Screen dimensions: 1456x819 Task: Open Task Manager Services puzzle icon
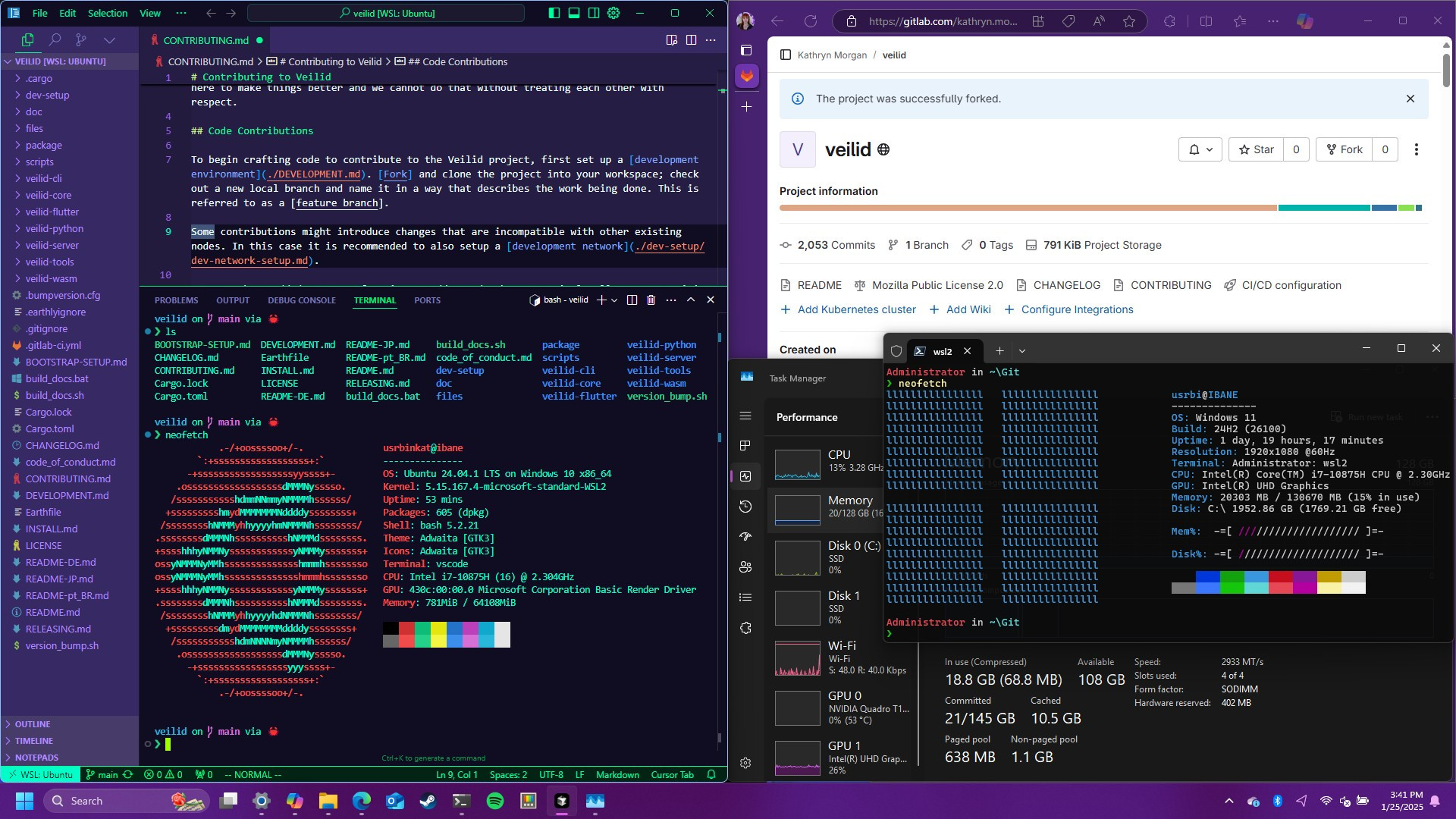(x=745, y=628)
